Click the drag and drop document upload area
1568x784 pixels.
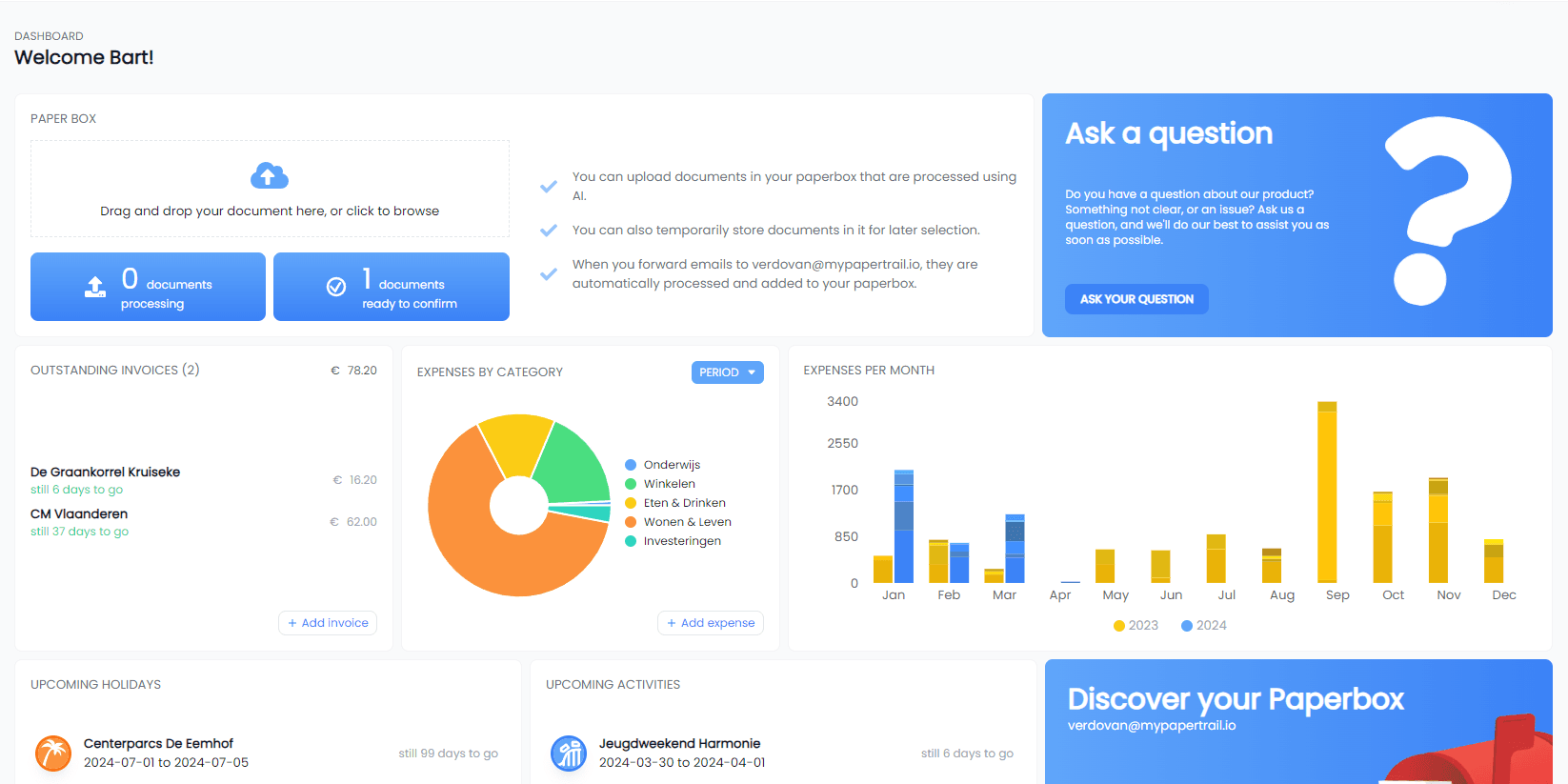point(270,190)
